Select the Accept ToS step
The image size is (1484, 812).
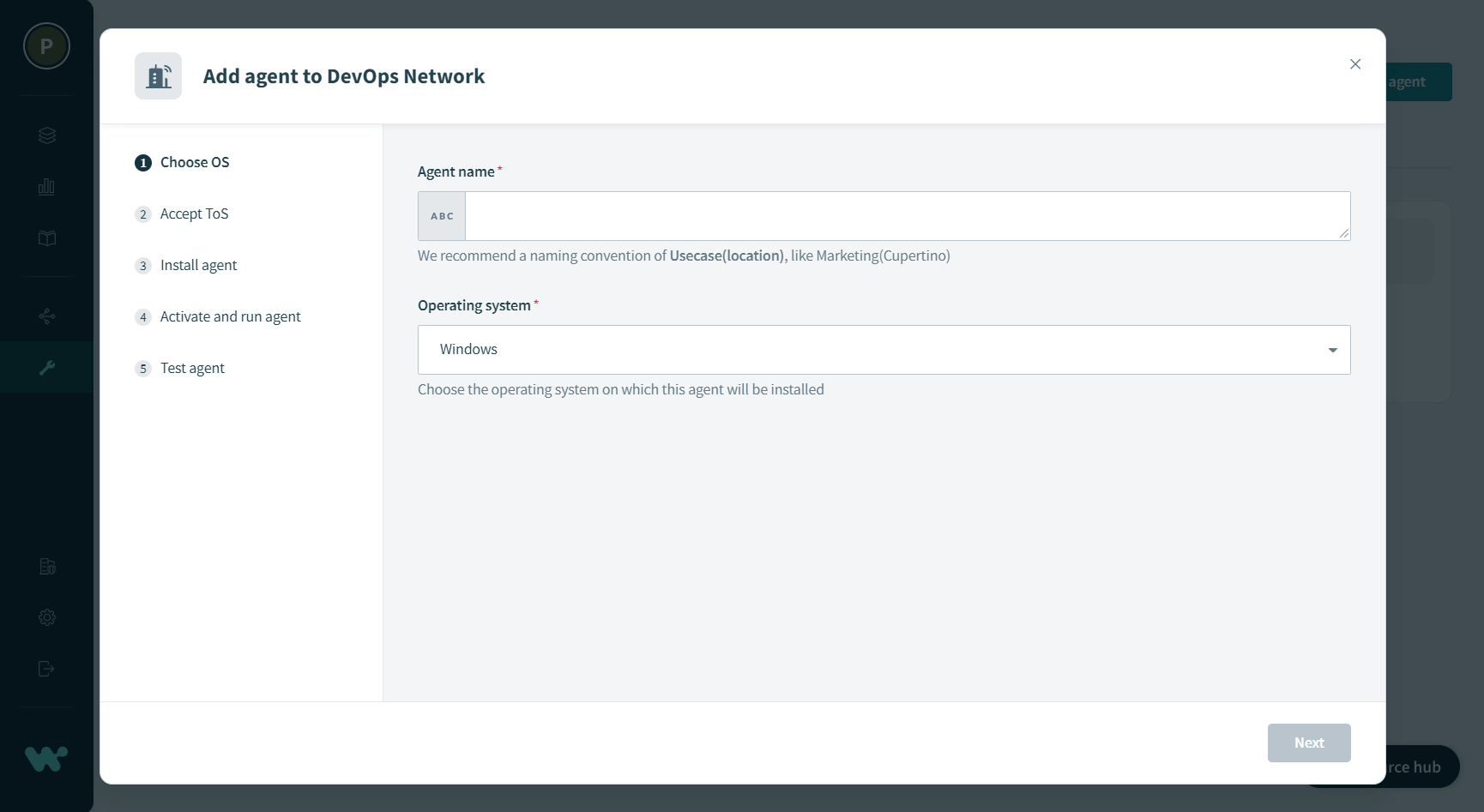[x=194, y=214]
